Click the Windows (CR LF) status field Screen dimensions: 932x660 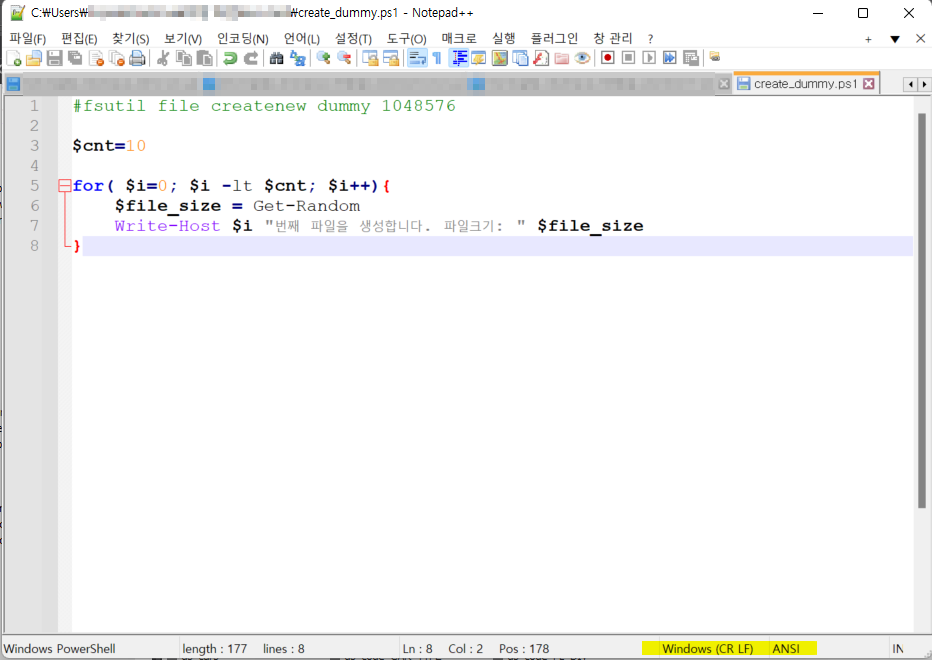click(707, 649)
